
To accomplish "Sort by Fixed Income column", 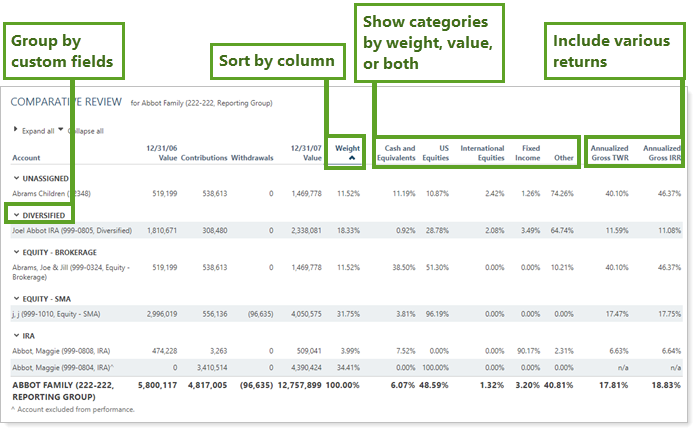I will click(x=526, y=153).
